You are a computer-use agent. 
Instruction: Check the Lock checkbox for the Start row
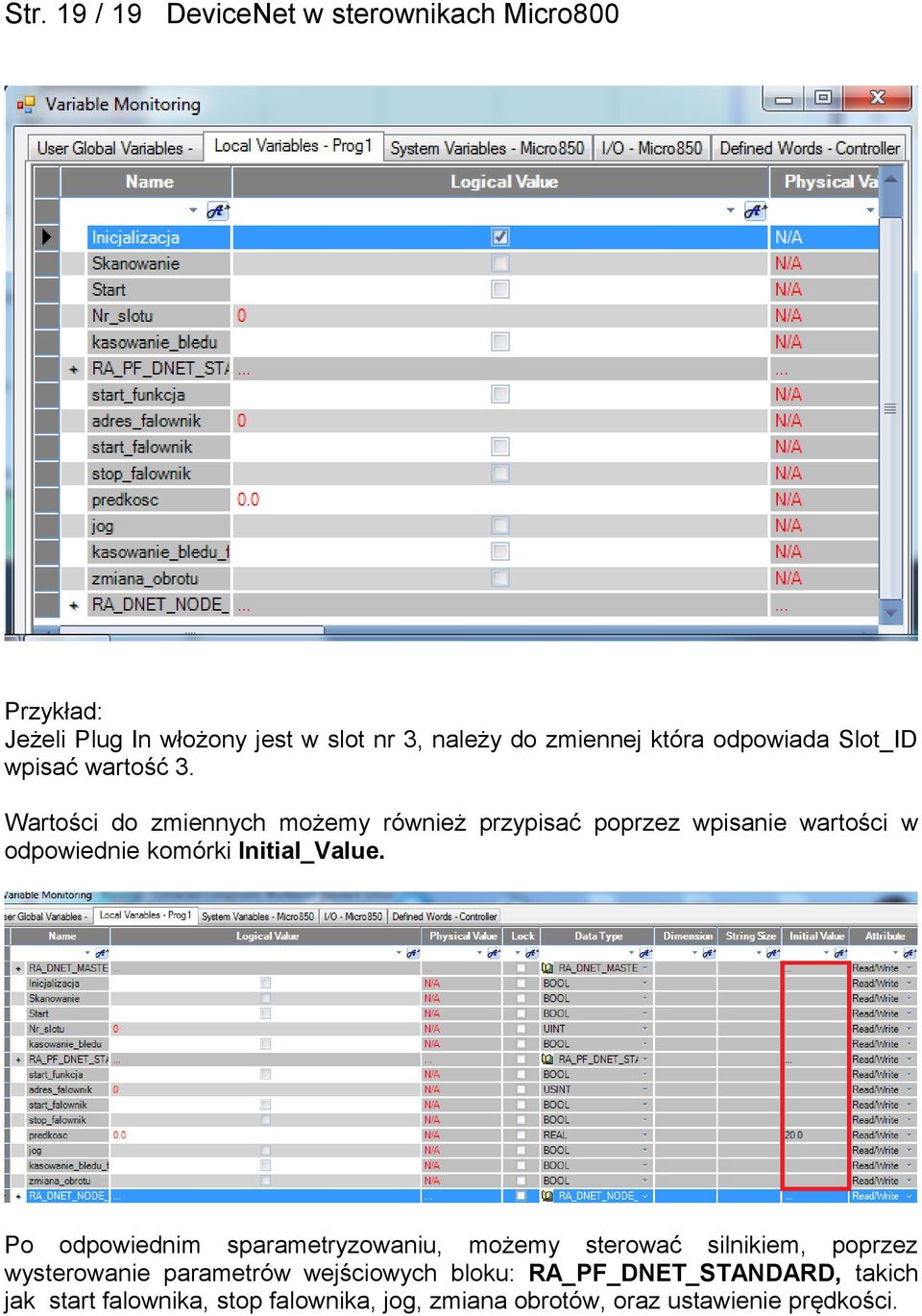coord(521,1013)
